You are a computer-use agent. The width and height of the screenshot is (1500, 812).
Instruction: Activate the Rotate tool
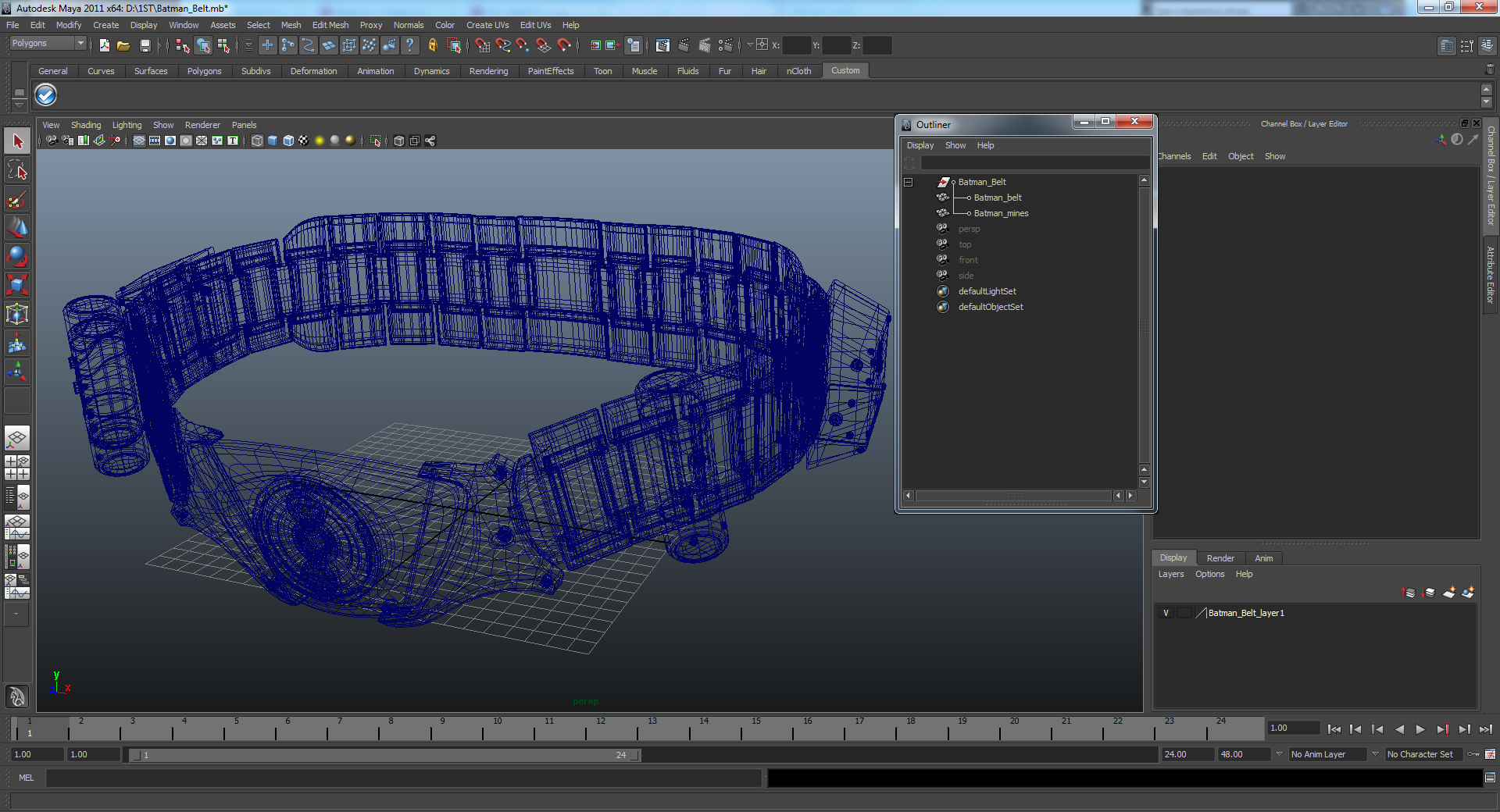[17, 256]
